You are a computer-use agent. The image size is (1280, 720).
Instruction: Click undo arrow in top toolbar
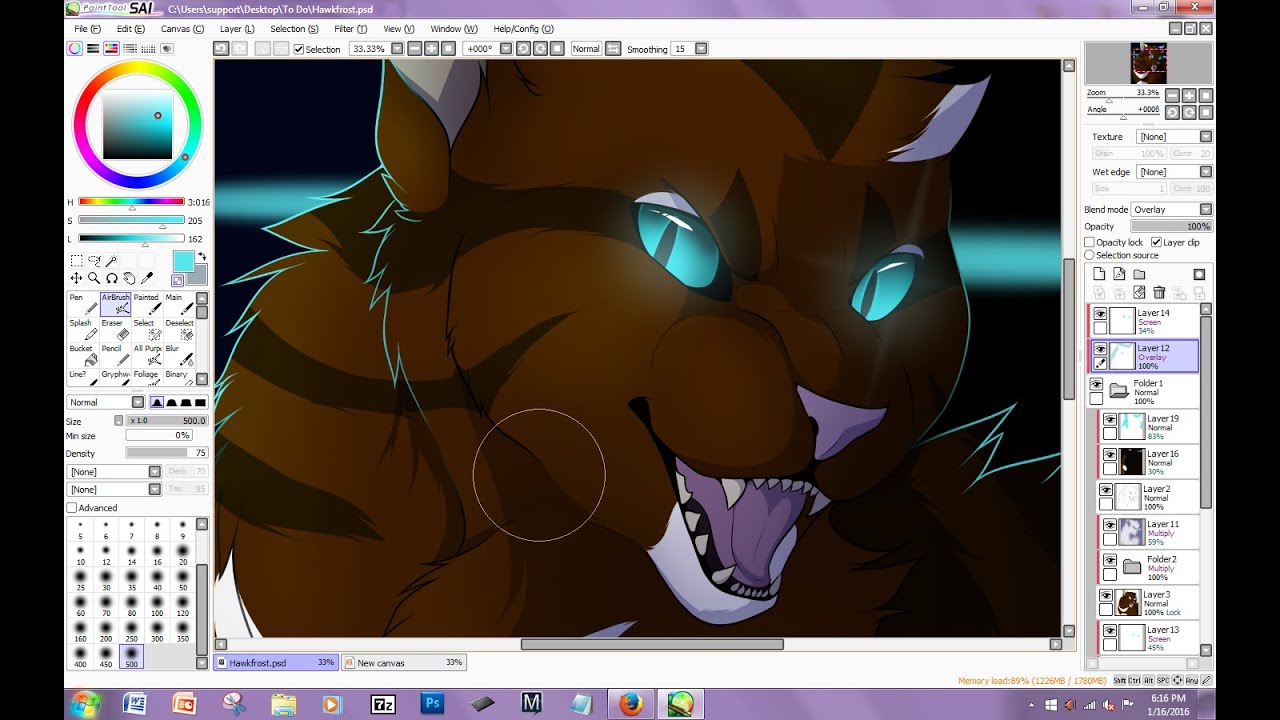[222, 48]
